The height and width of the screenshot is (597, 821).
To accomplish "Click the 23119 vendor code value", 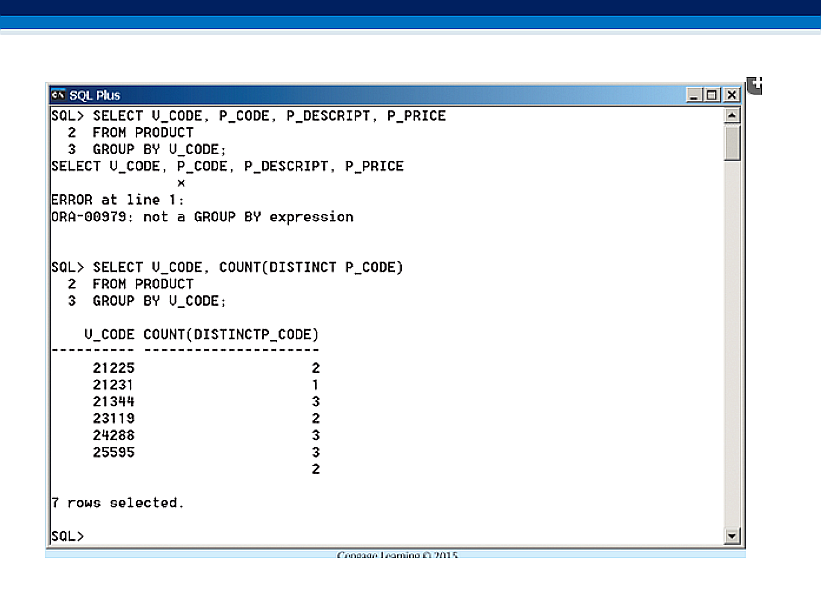I will (x=113, y=418).
